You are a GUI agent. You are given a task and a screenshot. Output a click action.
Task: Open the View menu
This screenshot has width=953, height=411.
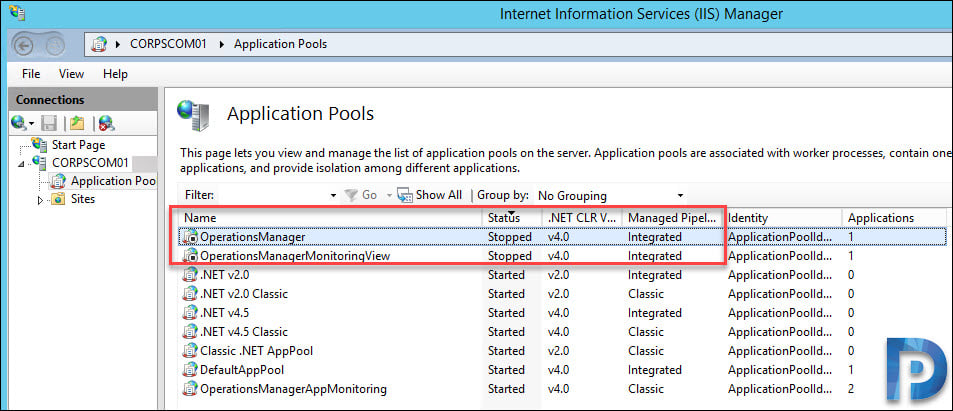click(71, 74)
